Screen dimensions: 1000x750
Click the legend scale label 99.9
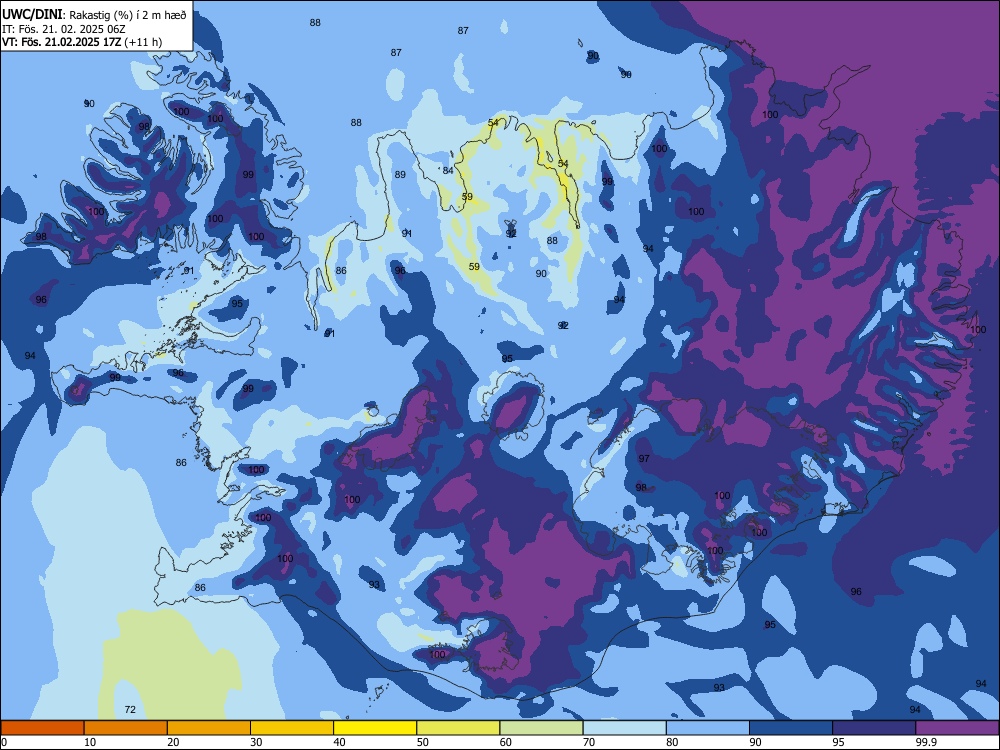pyautogui.click(x=926, y=742)
